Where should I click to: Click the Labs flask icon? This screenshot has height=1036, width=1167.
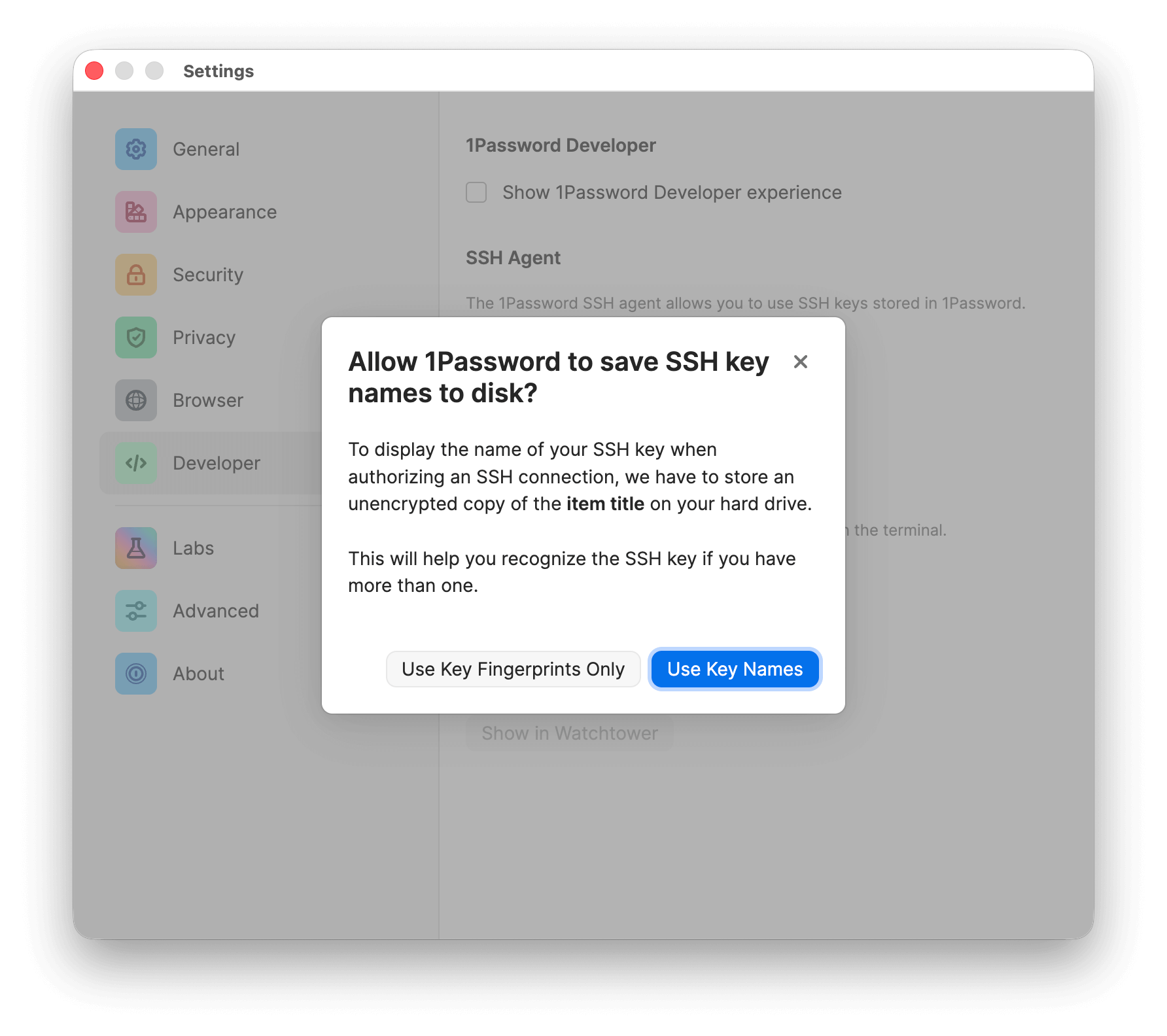tap(136, 548)
